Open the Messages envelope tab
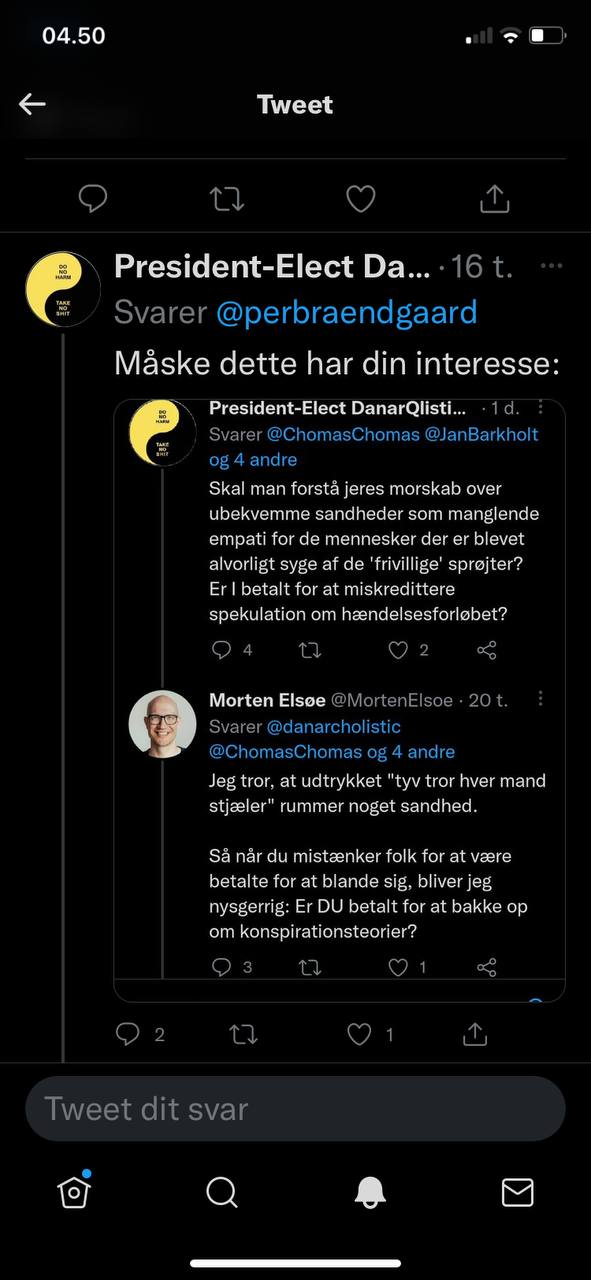Viewport: 591px width, 1280px height. 517,1192
